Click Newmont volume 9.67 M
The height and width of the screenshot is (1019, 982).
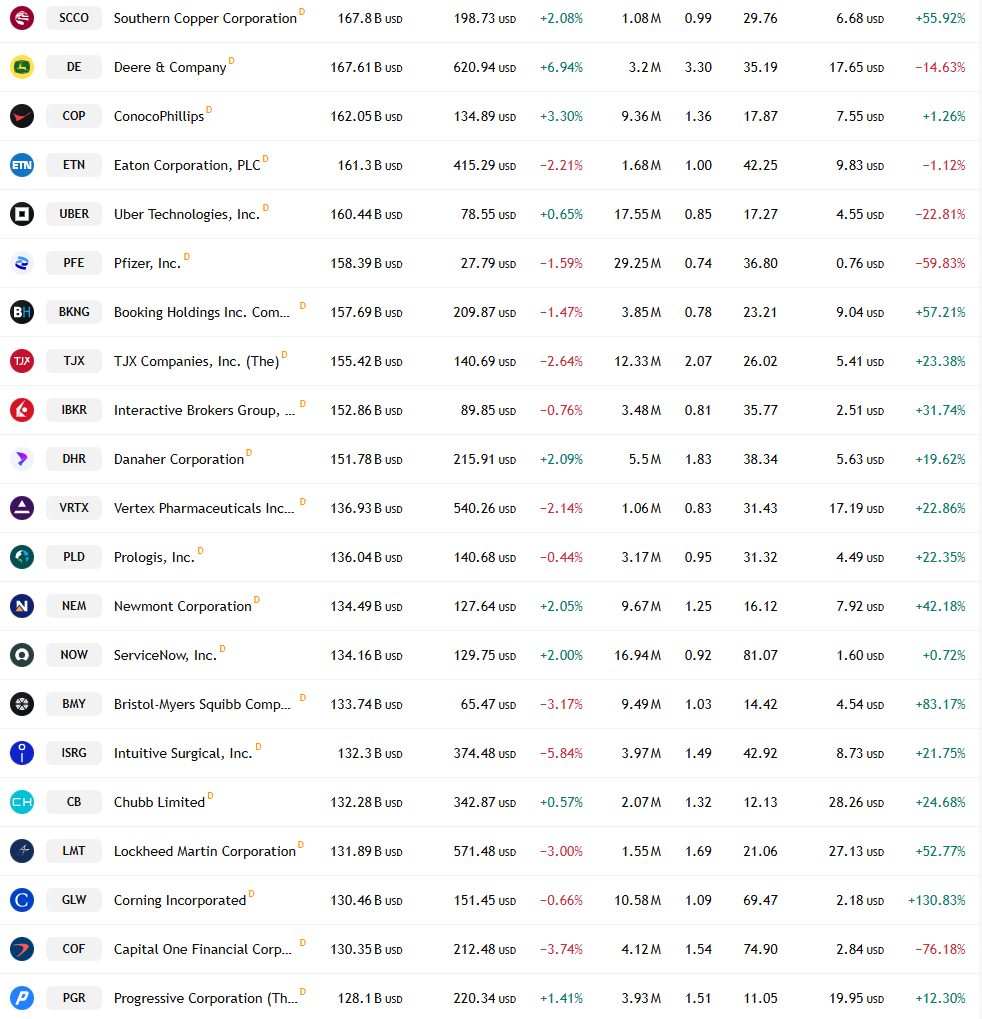(x=641, y=606)
